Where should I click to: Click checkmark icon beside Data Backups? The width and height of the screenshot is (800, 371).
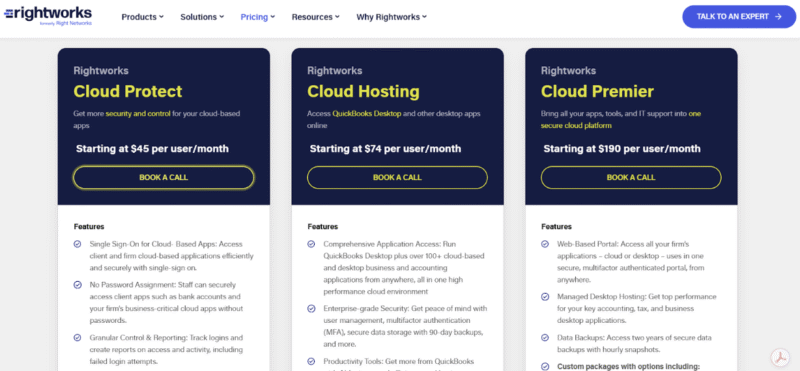click(x=545, y=337)
